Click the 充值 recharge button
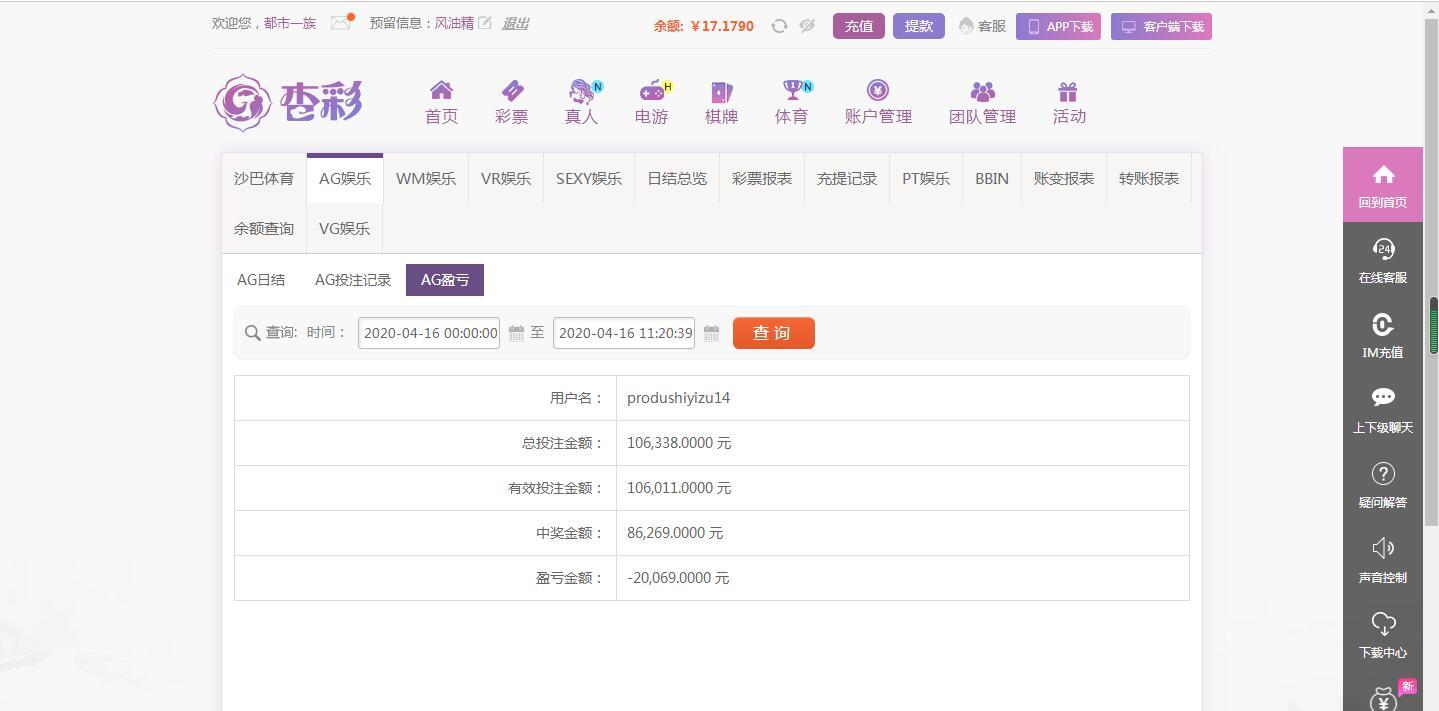 tap(859, 26)
